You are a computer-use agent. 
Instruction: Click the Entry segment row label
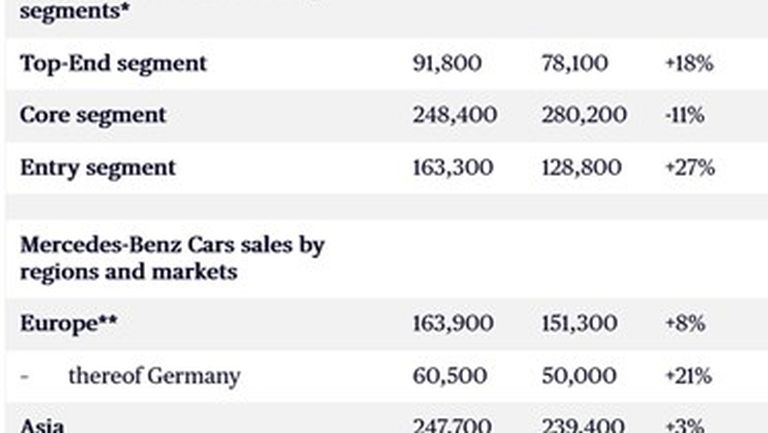point(98,167)
